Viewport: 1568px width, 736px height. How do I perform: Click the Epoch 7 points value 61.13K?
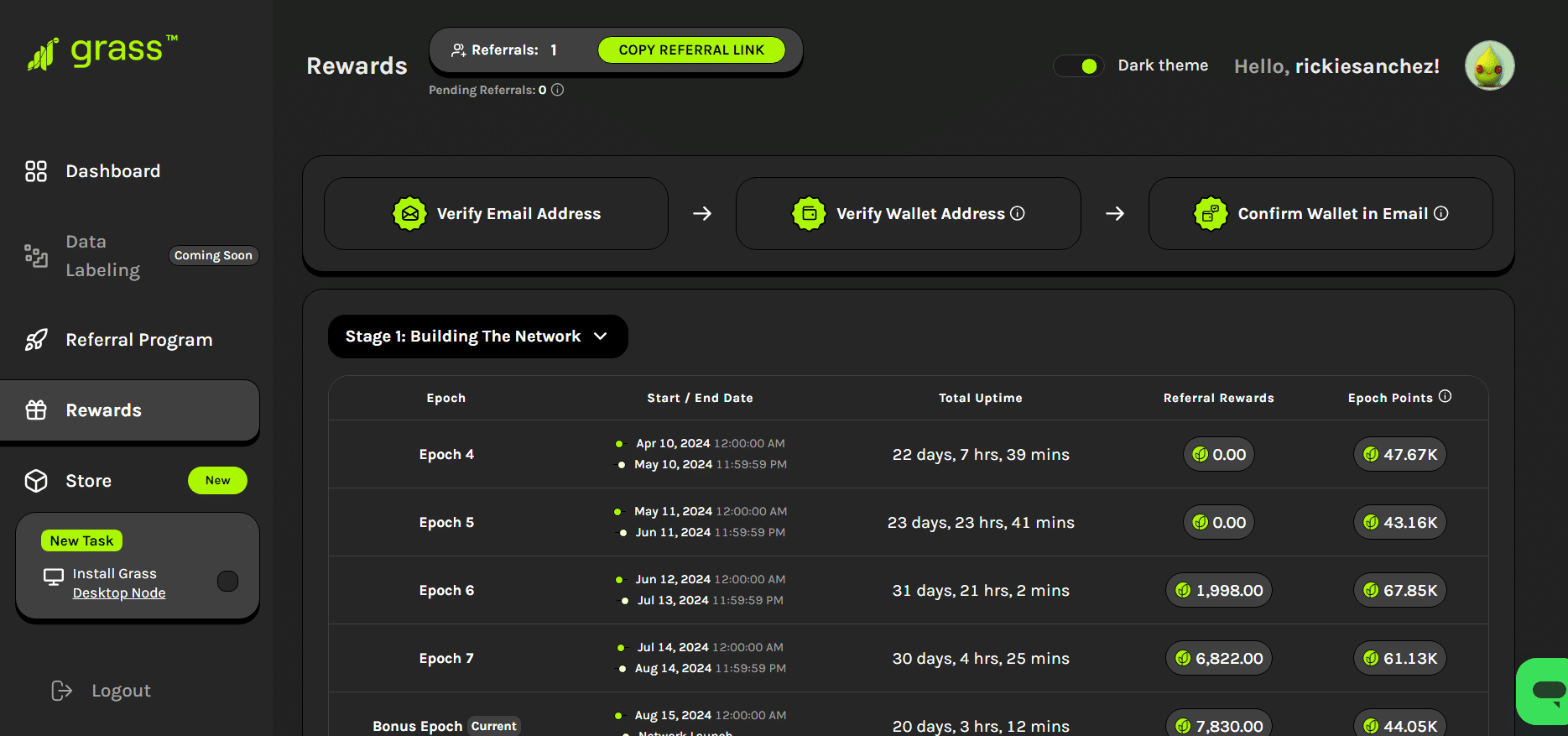click(x=1400, y=658)
